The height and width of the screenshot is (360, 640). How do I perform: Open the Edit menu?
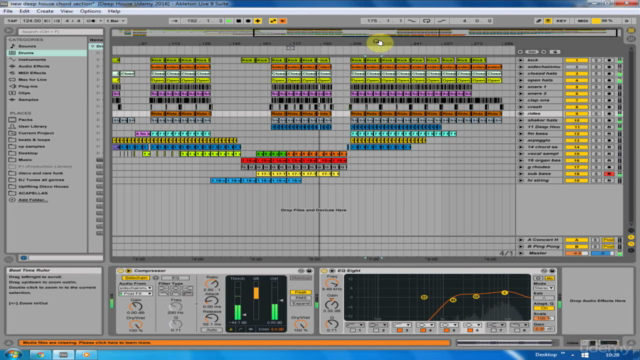point(24,11)
